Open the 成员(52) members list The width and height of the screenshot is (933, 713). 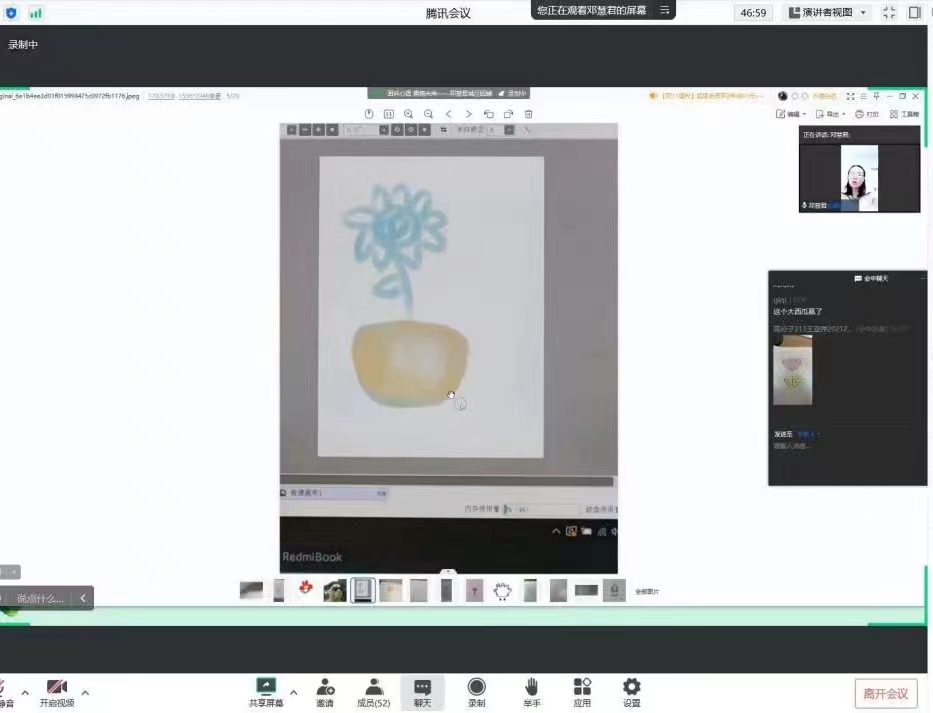[x=373, y=692]
